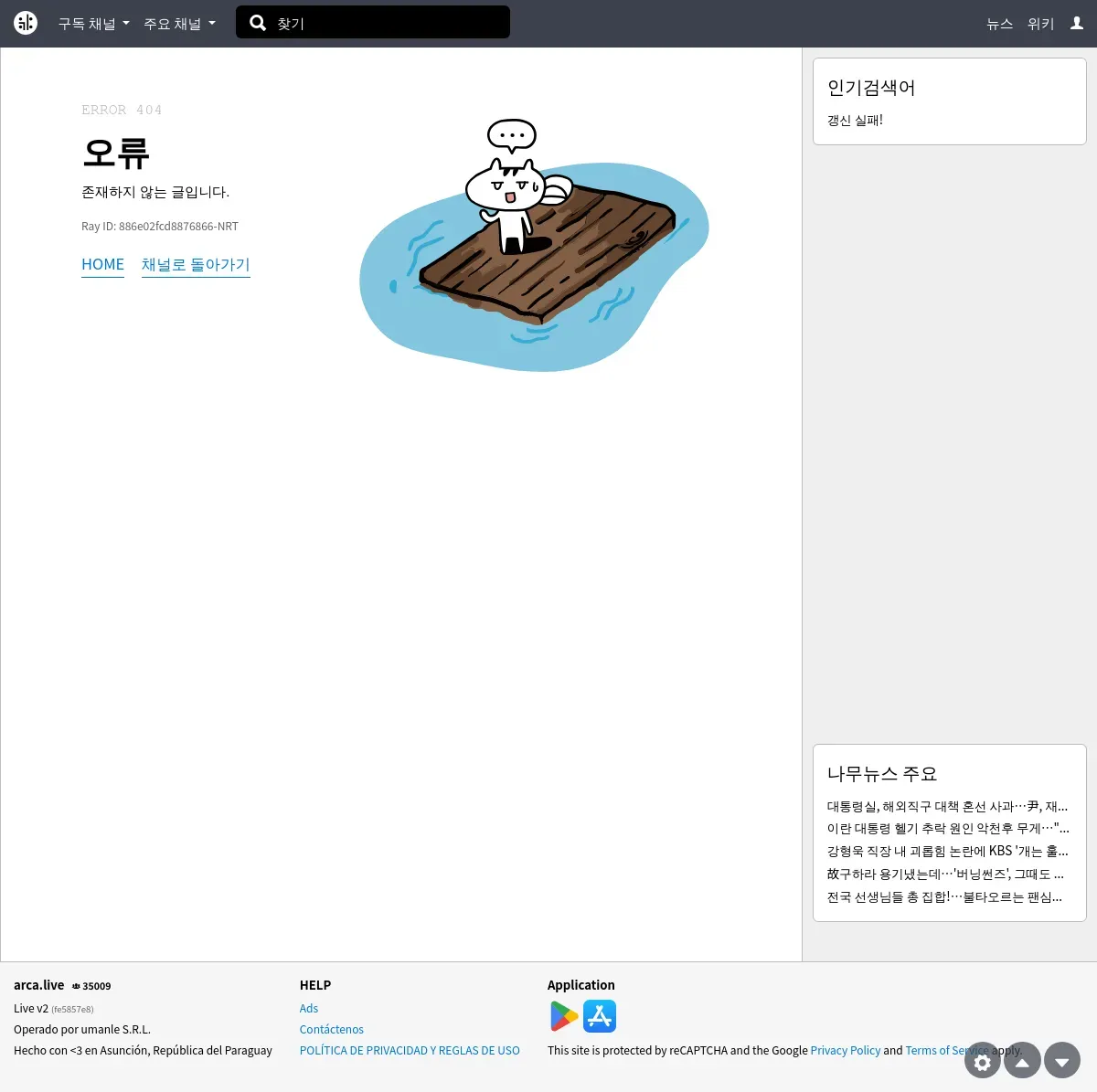
Task: Open the 위키 navigation link
Action: click(1040, 24)
